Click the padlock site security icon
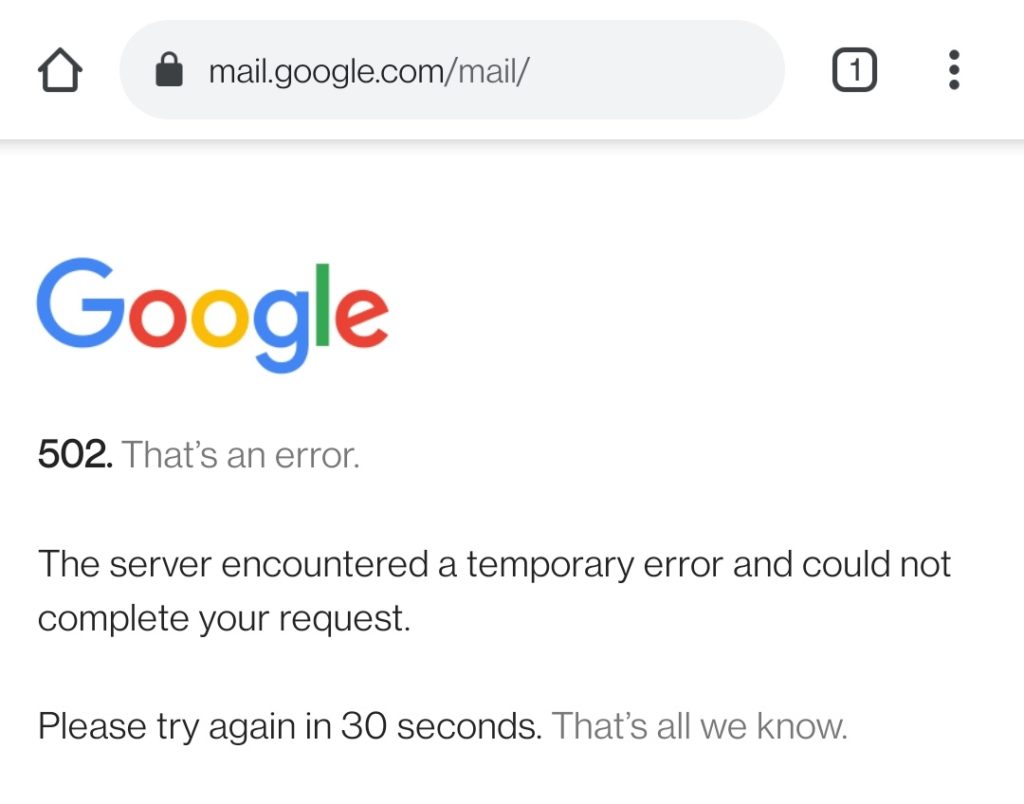The width and height of the screenshot is (1024, 804). pyautogui.click(x=170, y=70)
